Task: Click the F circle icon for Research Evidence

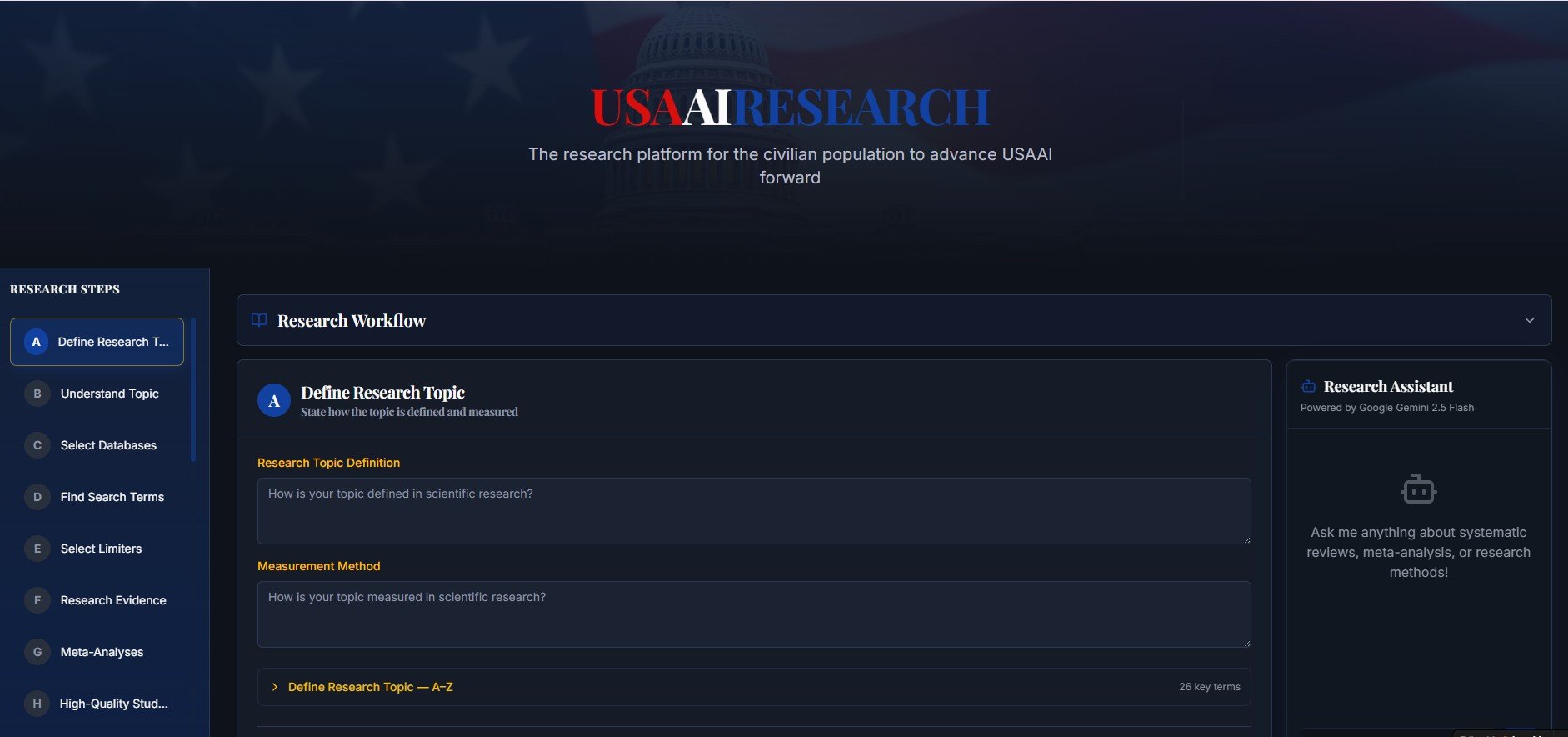Action: 37,600
